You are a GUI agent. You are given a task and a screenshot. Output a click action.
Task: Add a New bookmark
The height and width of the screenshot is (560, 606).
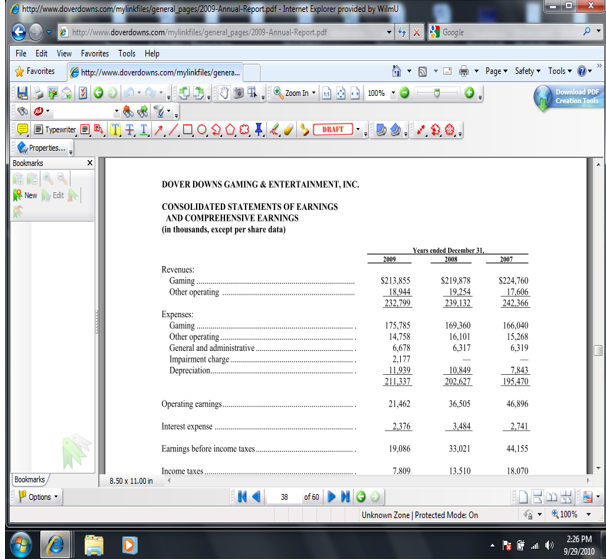tap(24, 195)
